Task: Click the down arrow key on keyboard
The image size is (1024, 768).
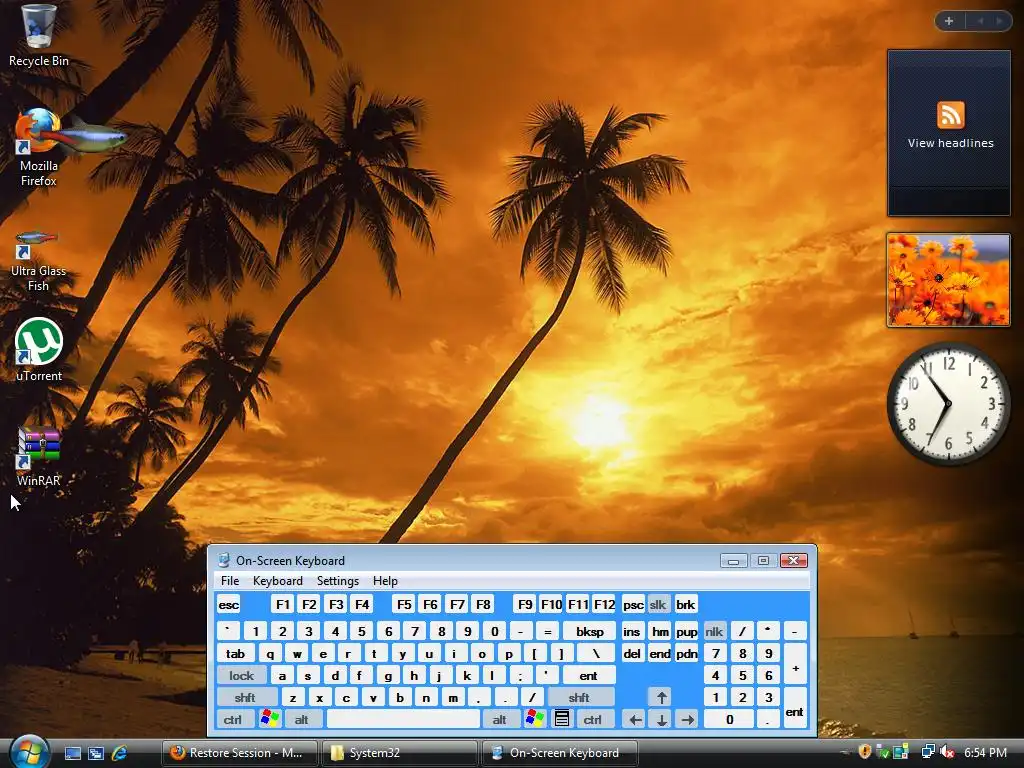Action: (662, 720)
